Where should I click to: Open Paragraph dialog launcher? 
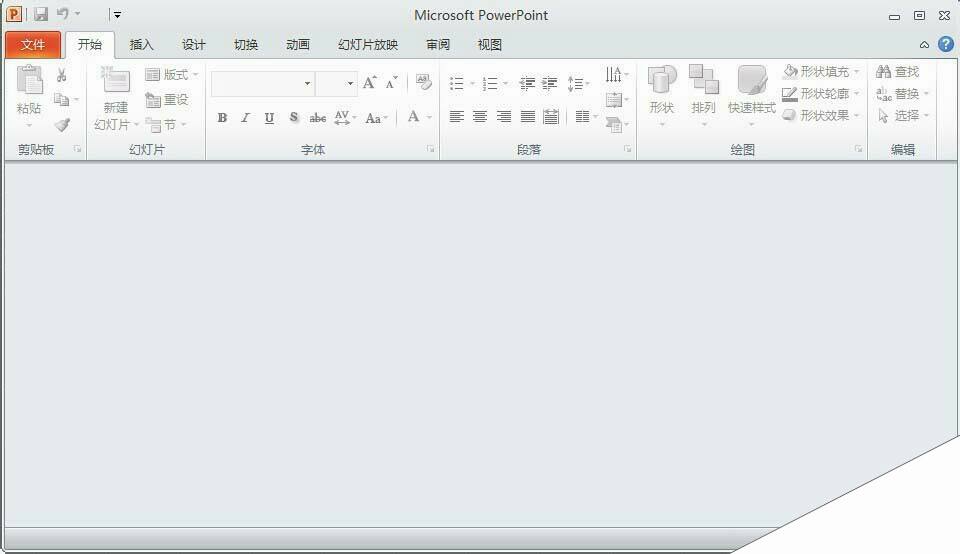pos(628,149)
